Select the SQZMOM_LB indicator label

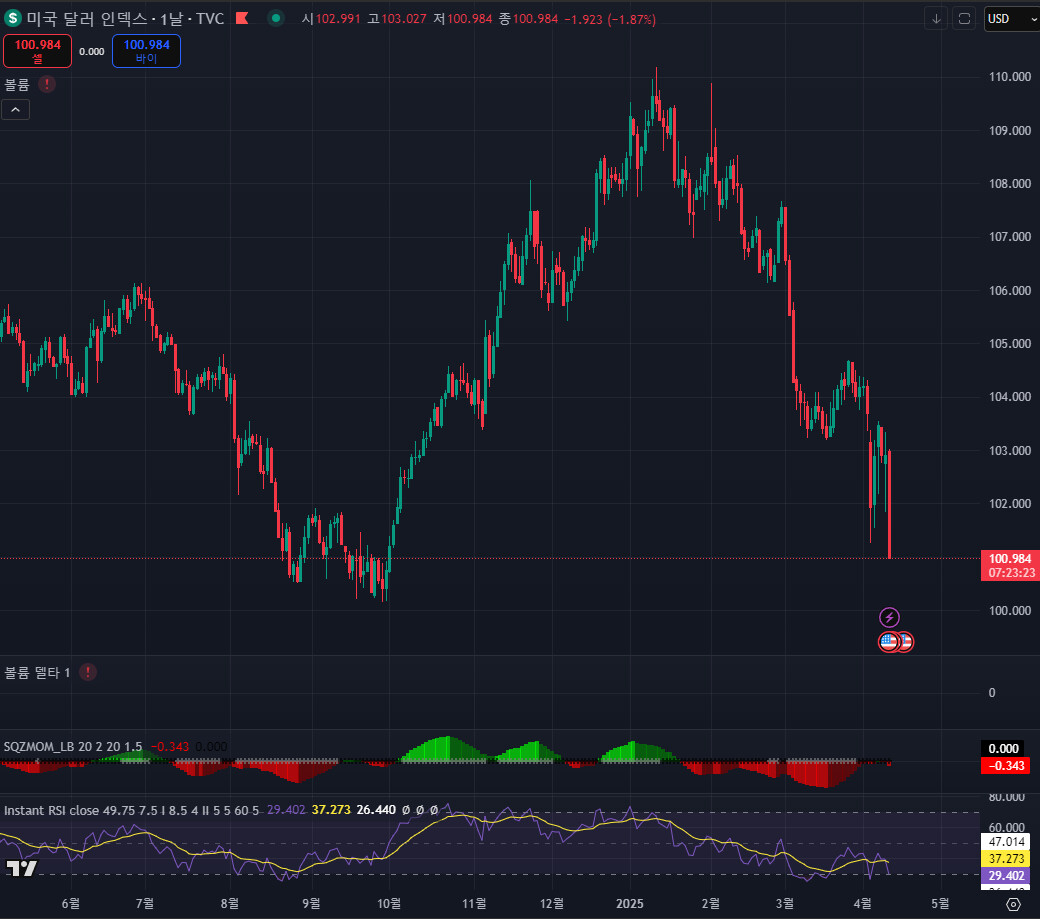[73, 747]
